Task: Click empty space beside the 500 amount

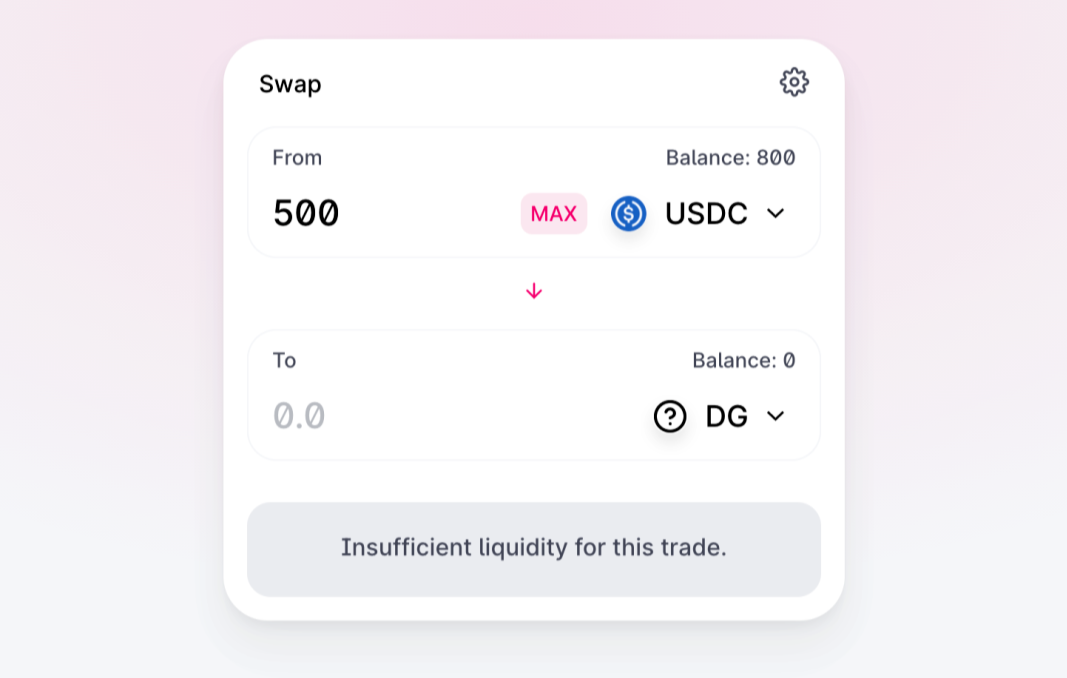Action: pos(429,214)
